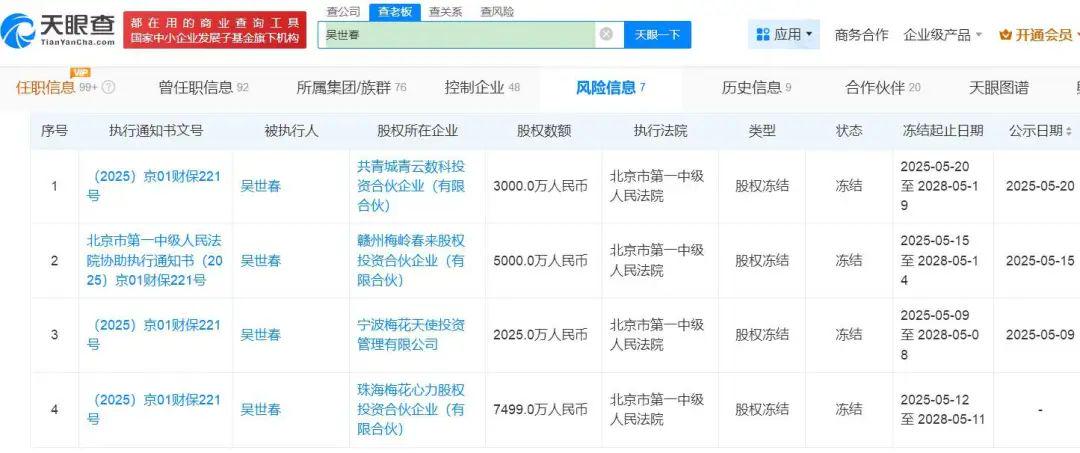
Task: Click the help question mark beside 任职信息
Action: click(x=108, y=87)
